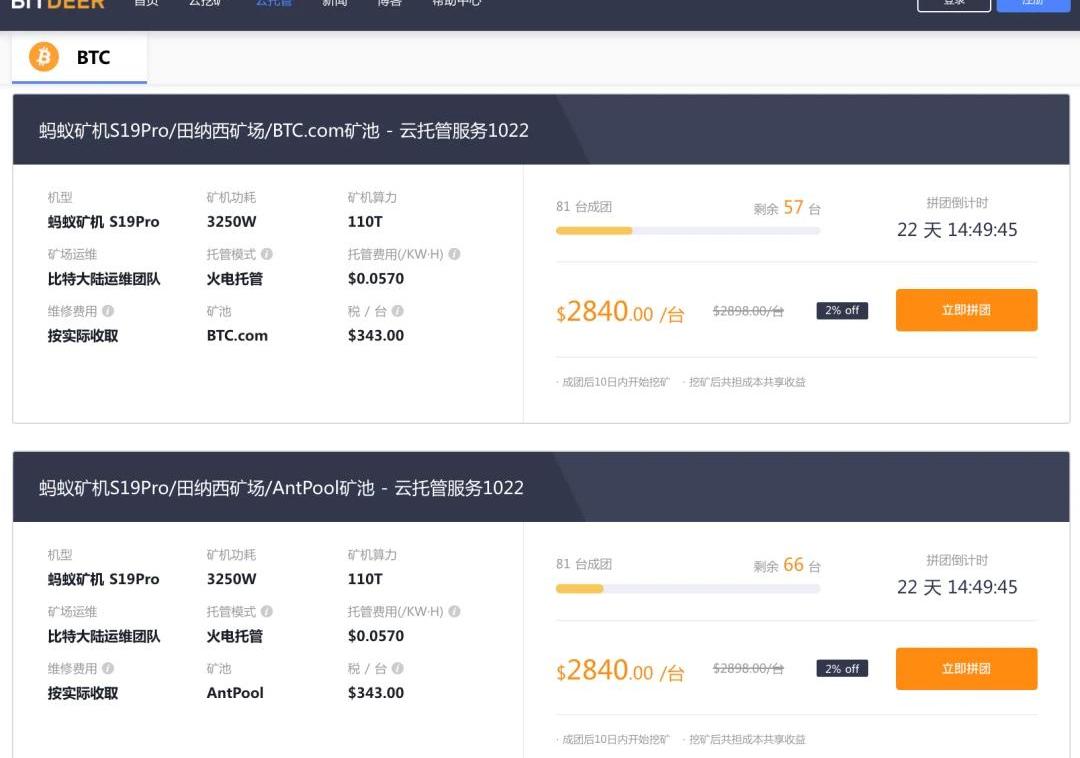Click 按实际收取 in BTC.com矿池 card
The height and width of the screenshot is (758, 1080).
pyautogui.click(x=83, y=336)
